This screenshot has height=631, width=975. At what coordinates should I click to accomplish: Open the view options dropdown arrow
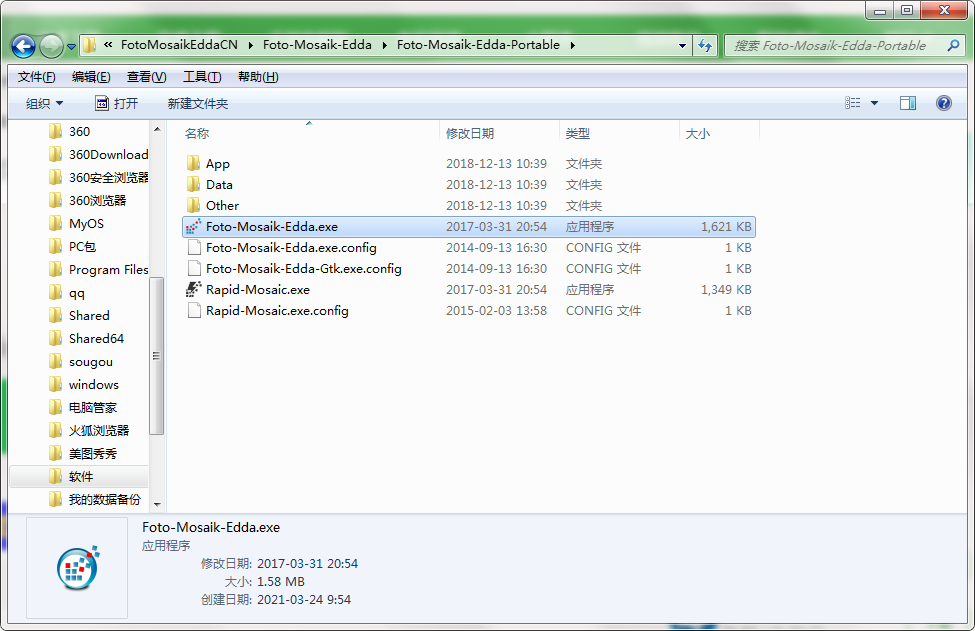tap(874, 103)
